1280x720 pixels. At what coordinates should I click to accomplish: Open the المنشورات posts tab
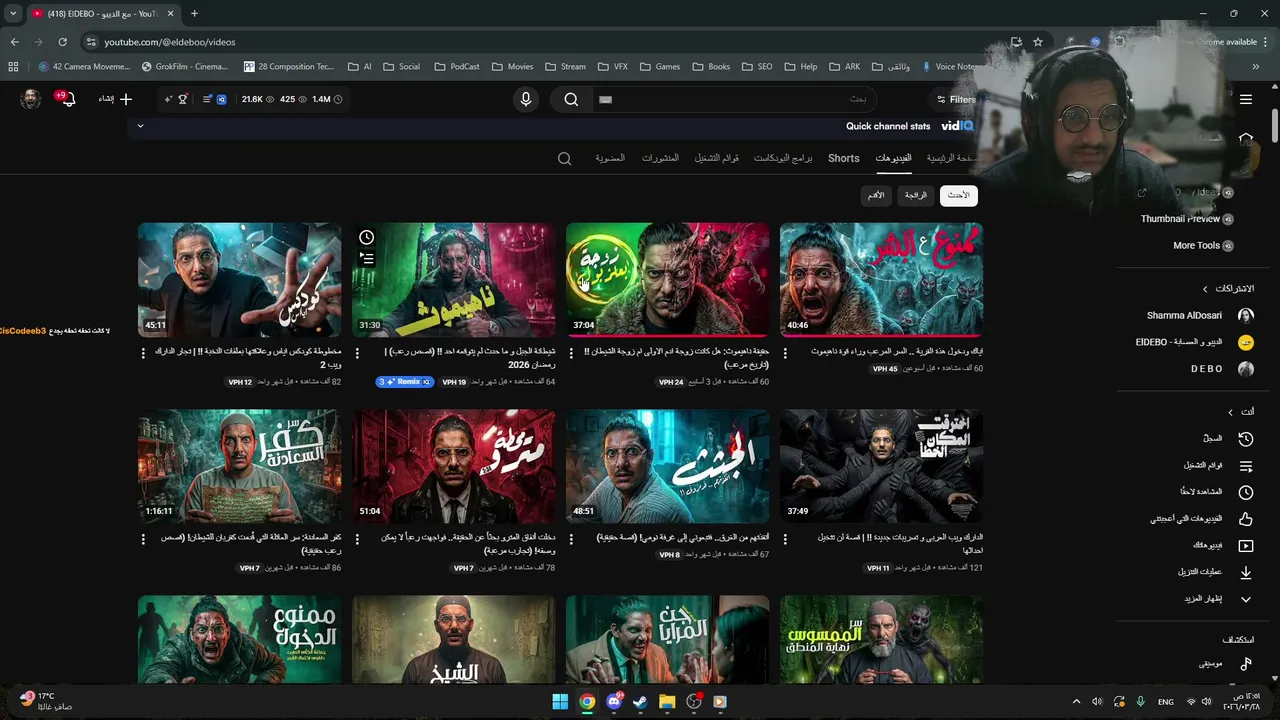pyautogui.click(x=660, y=158)
